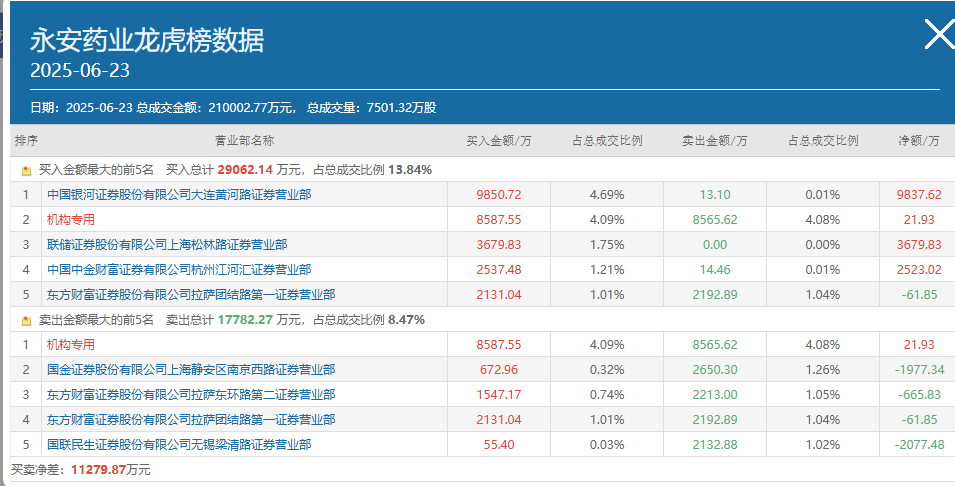Click the sell amount 14.46 cell

pyautogui.click(x=714, y=270)
